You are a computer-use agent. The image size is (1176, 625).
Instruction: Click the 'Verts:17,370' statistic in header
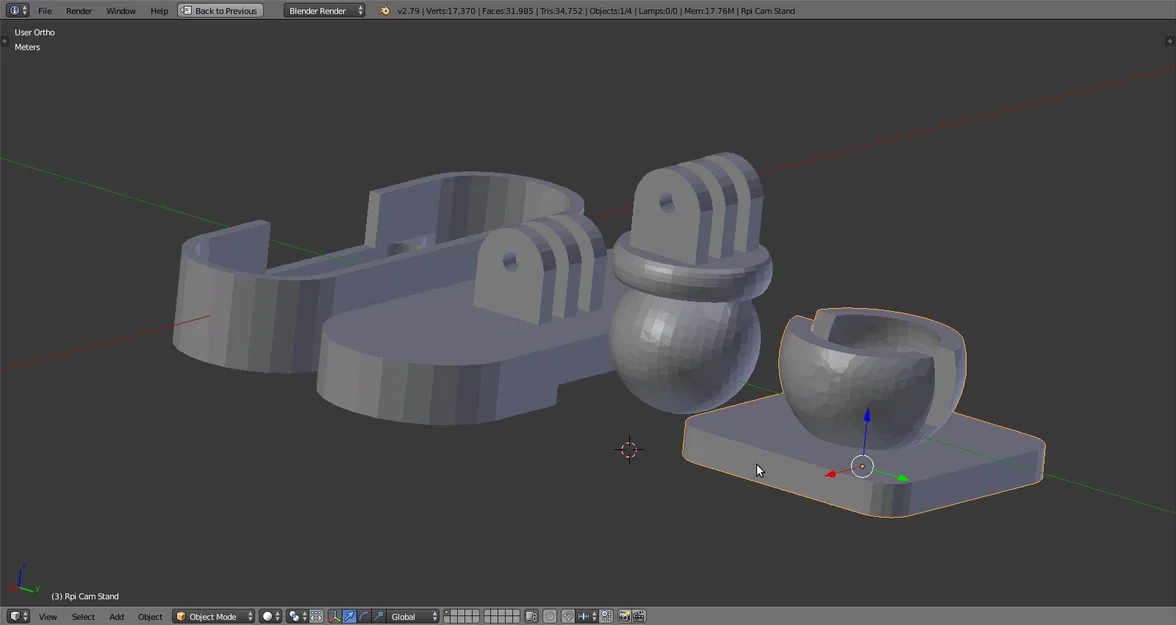pos(450,11)
